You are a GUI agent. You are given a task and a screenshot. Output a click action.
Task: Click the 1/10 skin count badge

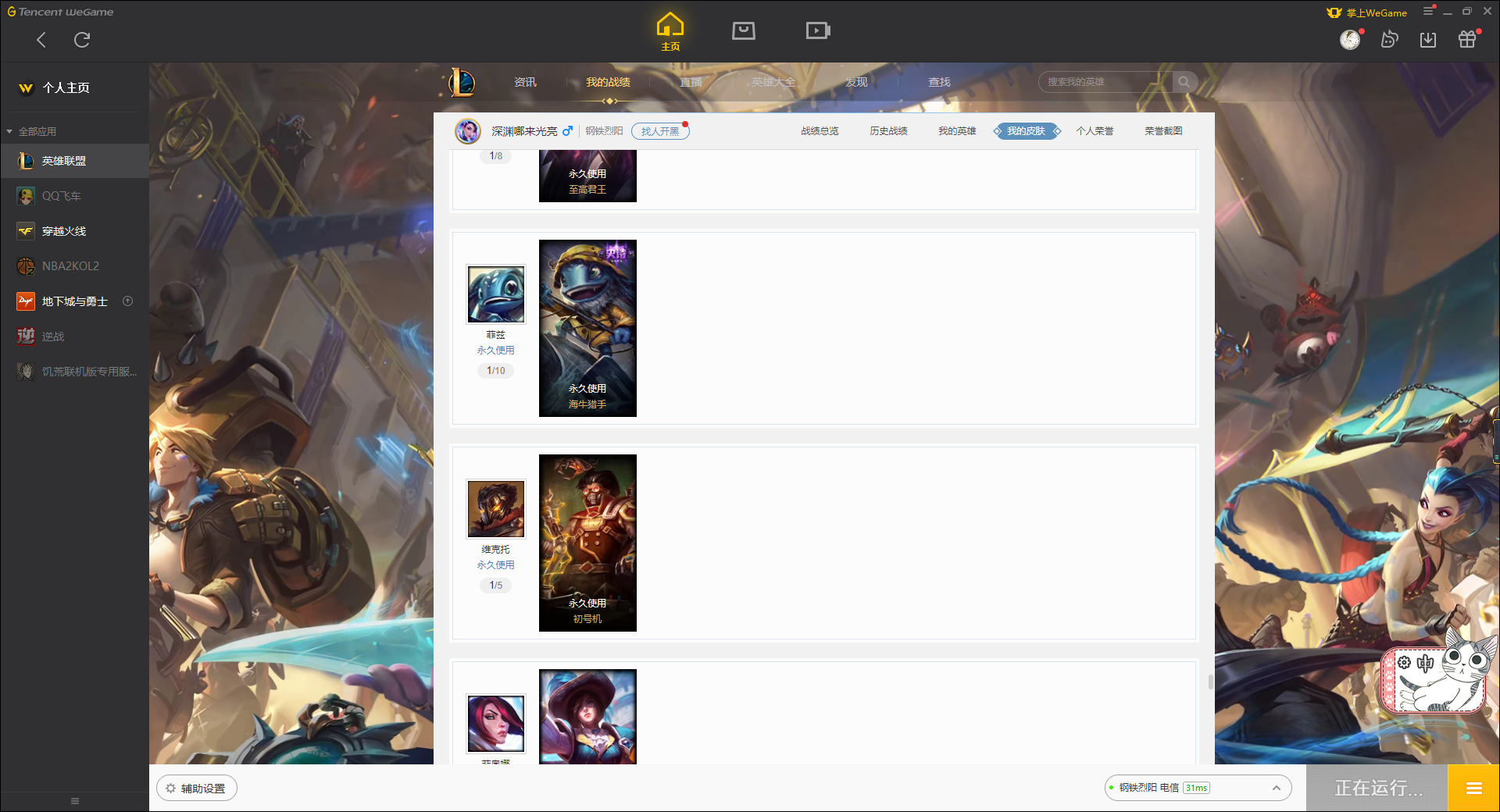point(496,371)
